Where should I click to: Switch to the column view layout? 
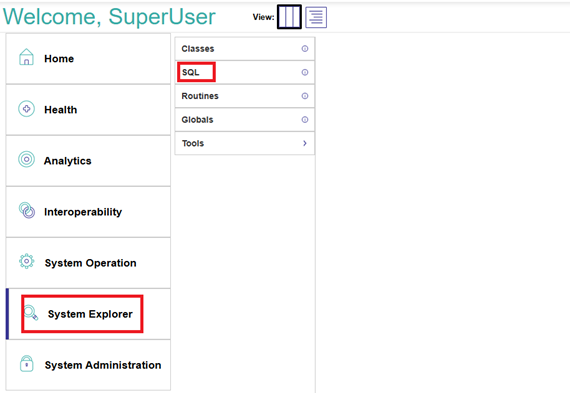click(289, 17)
